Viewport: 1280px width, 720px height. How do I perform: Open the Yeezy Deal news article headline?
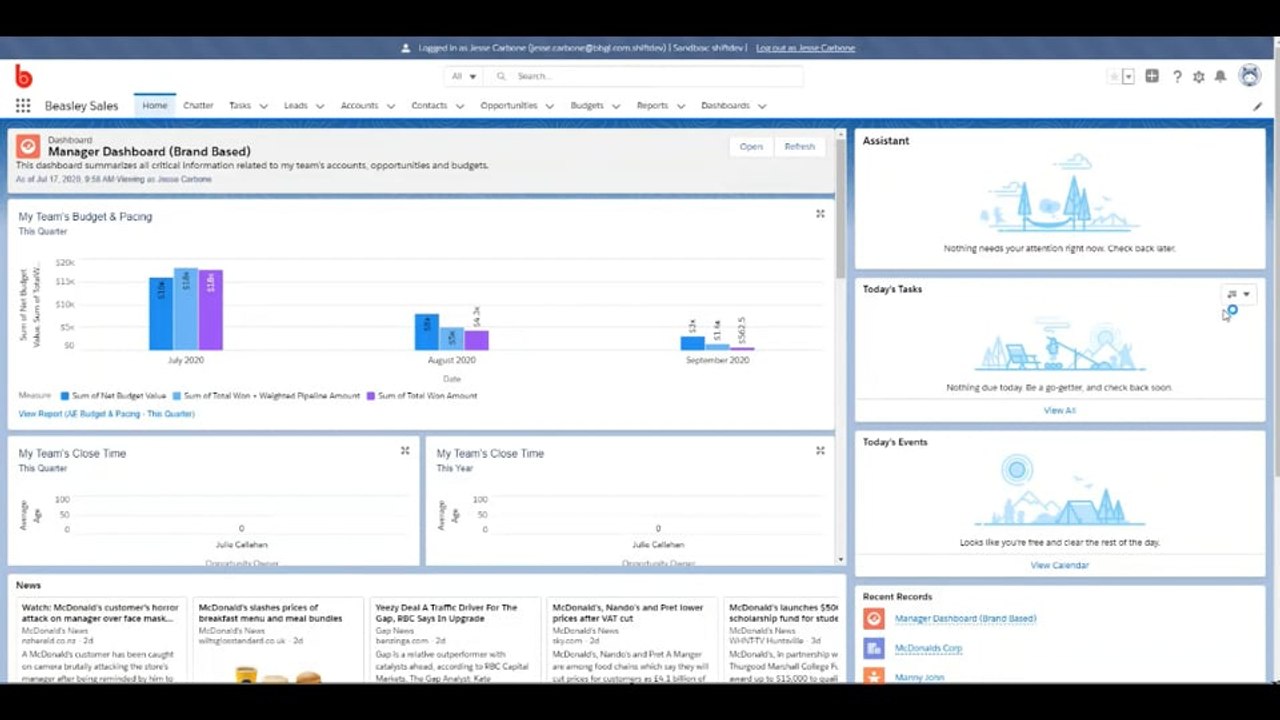pyautogui.click(x=446, y=613)
